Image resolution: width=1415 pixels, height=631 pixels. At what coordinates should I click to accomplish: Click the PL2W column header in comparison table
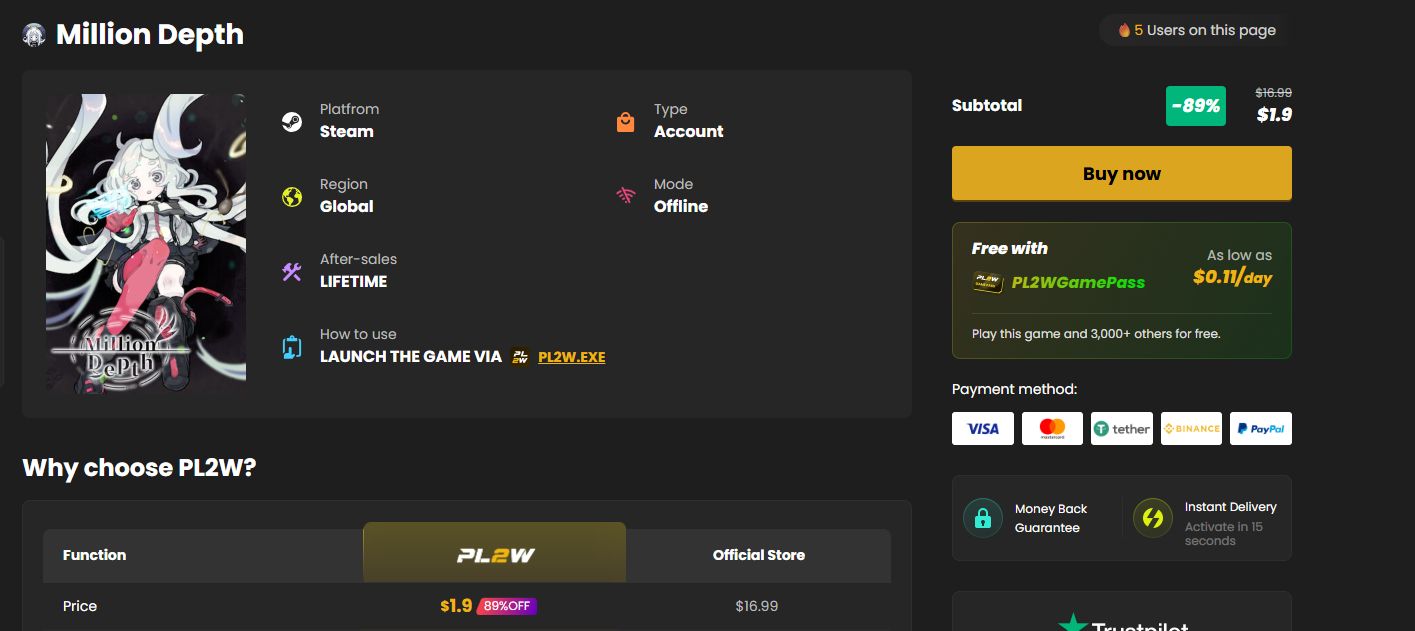pos(494,555)
